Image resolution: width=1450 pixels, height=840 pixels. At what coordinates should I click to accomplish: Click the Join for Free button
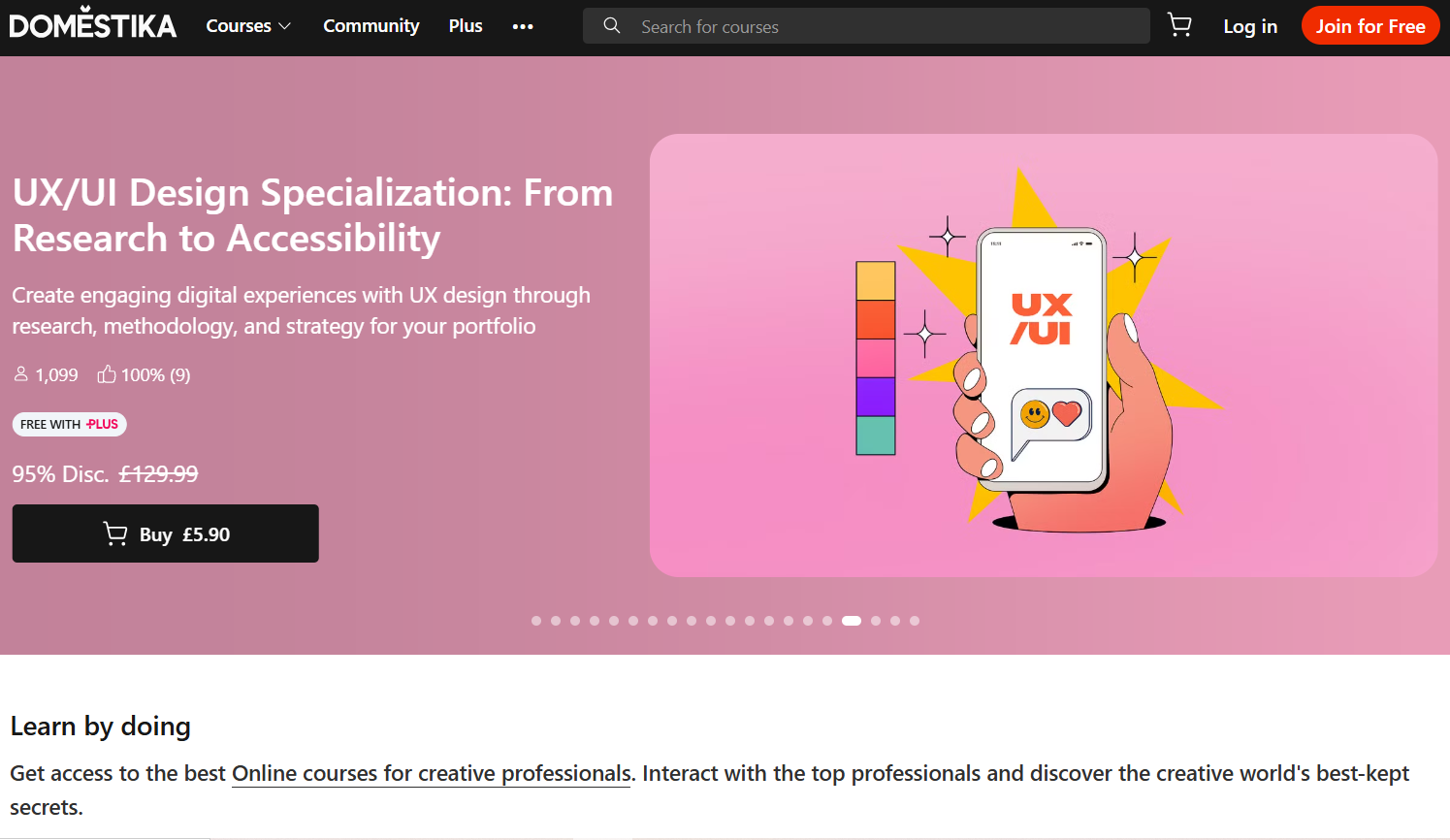1369,25
